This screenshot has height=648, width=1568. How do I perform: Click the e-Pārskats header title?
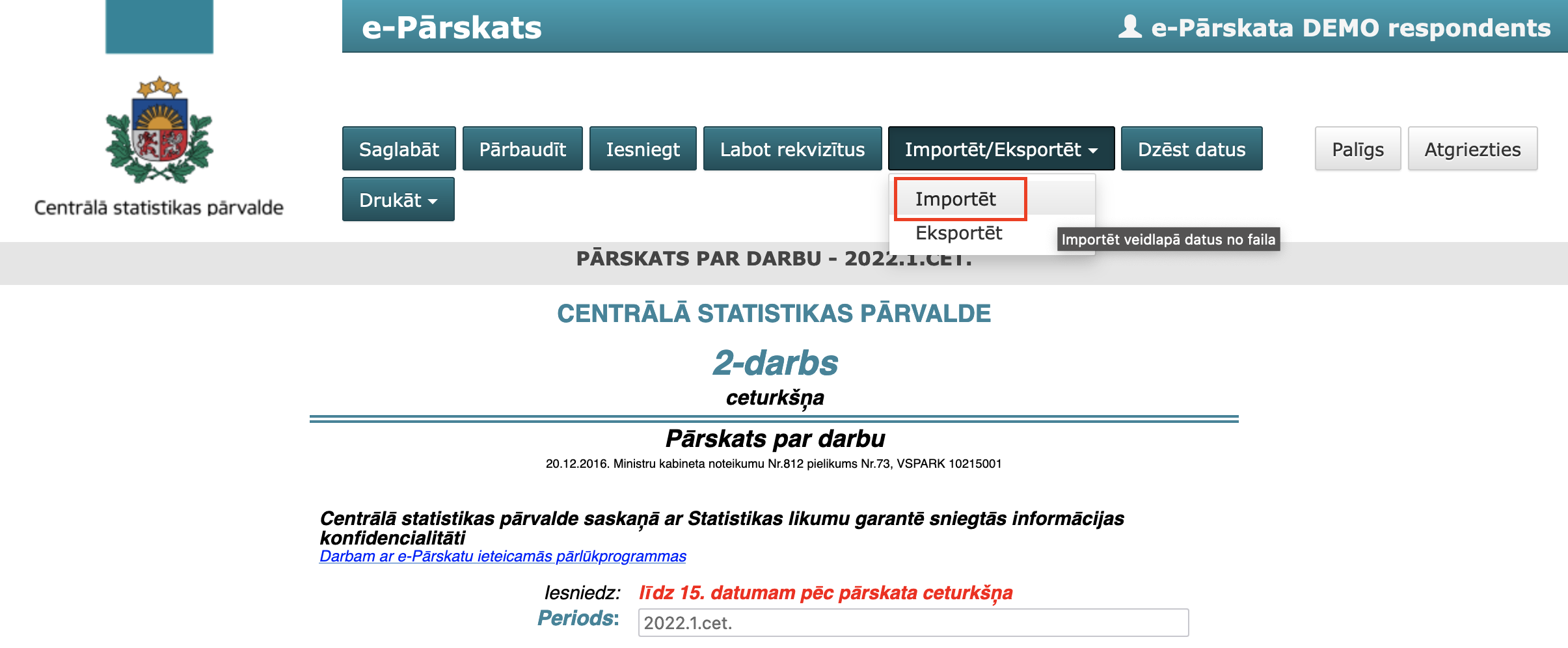(452, 27)
